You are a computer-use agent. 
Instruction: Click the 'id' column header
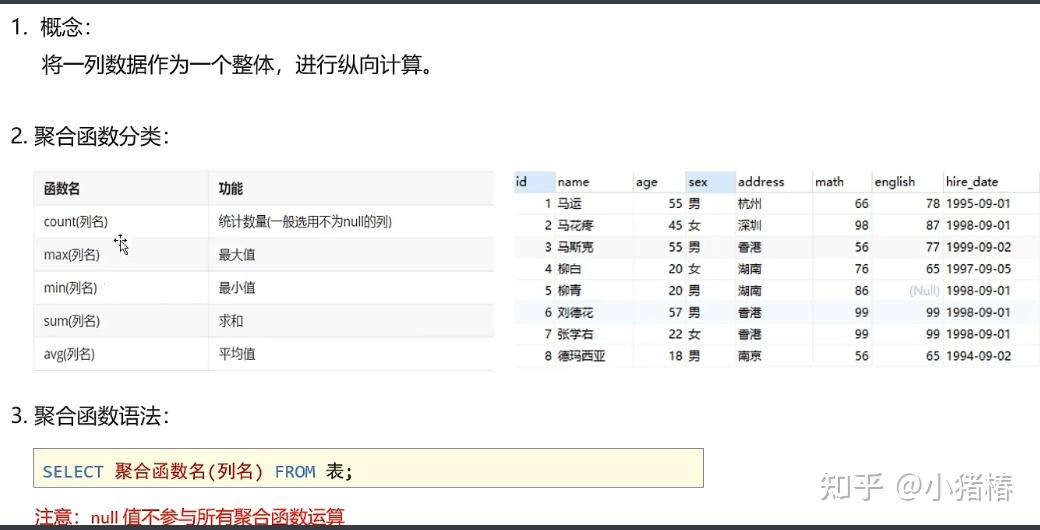[x=535, y=181]
